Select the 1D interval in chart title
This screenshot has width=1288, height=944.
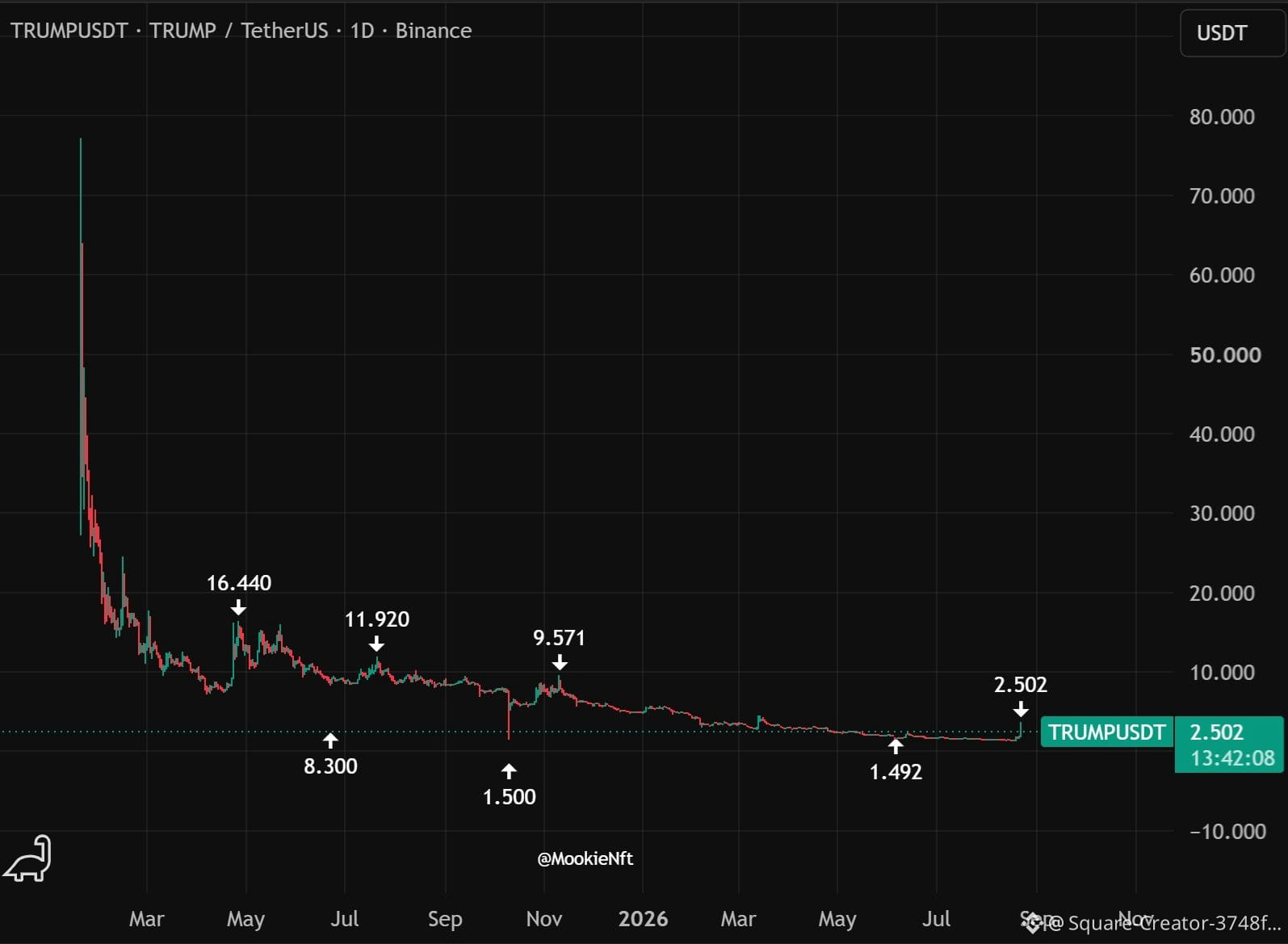pos(362,31)
